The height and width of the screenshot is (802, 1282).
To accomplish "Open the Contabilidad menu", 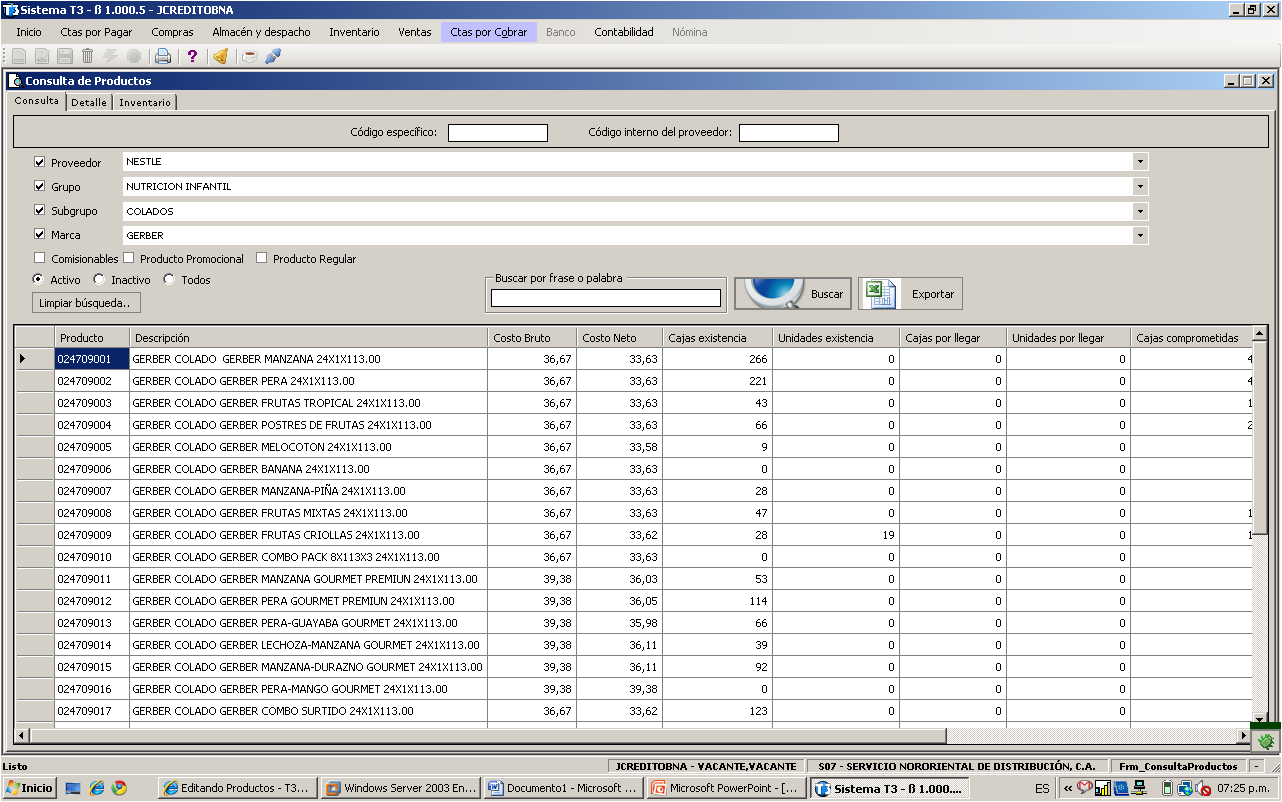I will pos(624,32).
